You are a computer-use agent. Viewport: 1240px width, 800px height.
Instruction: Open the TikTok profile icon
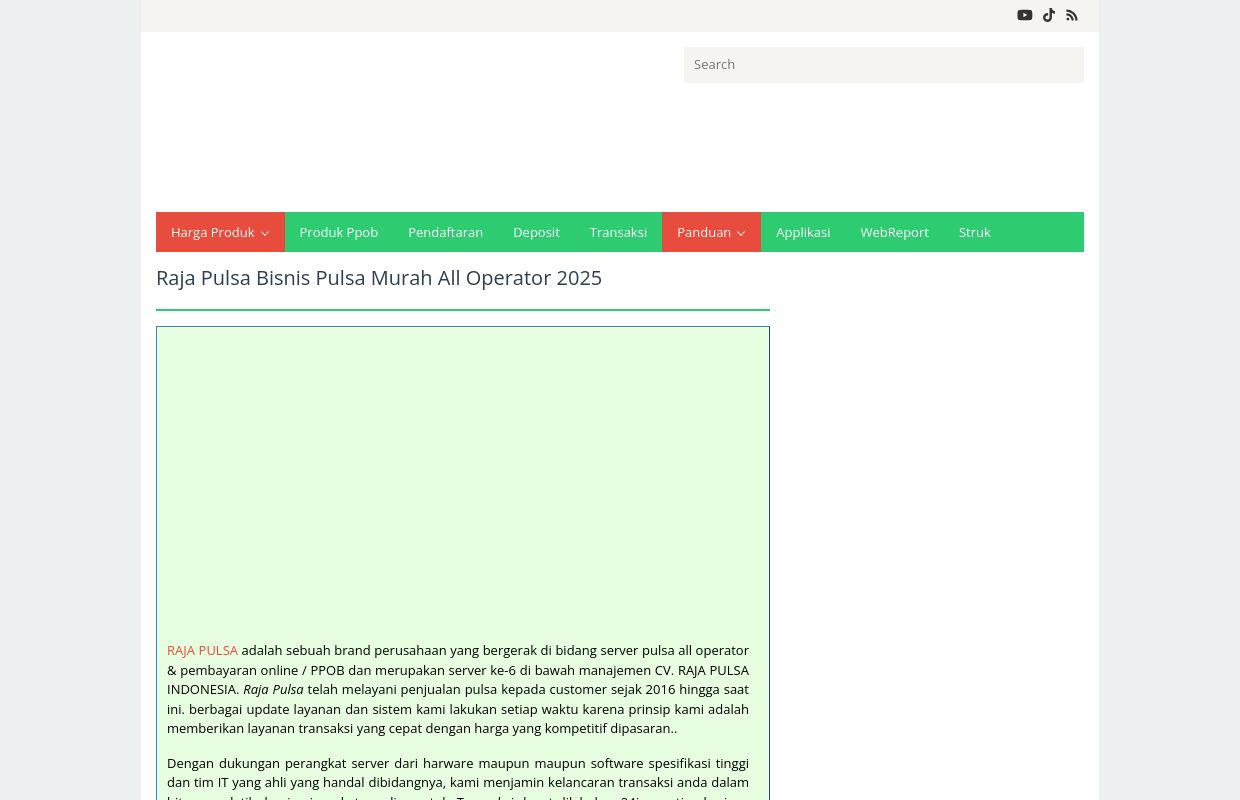pyautogui.click(x=1049, y=15)
